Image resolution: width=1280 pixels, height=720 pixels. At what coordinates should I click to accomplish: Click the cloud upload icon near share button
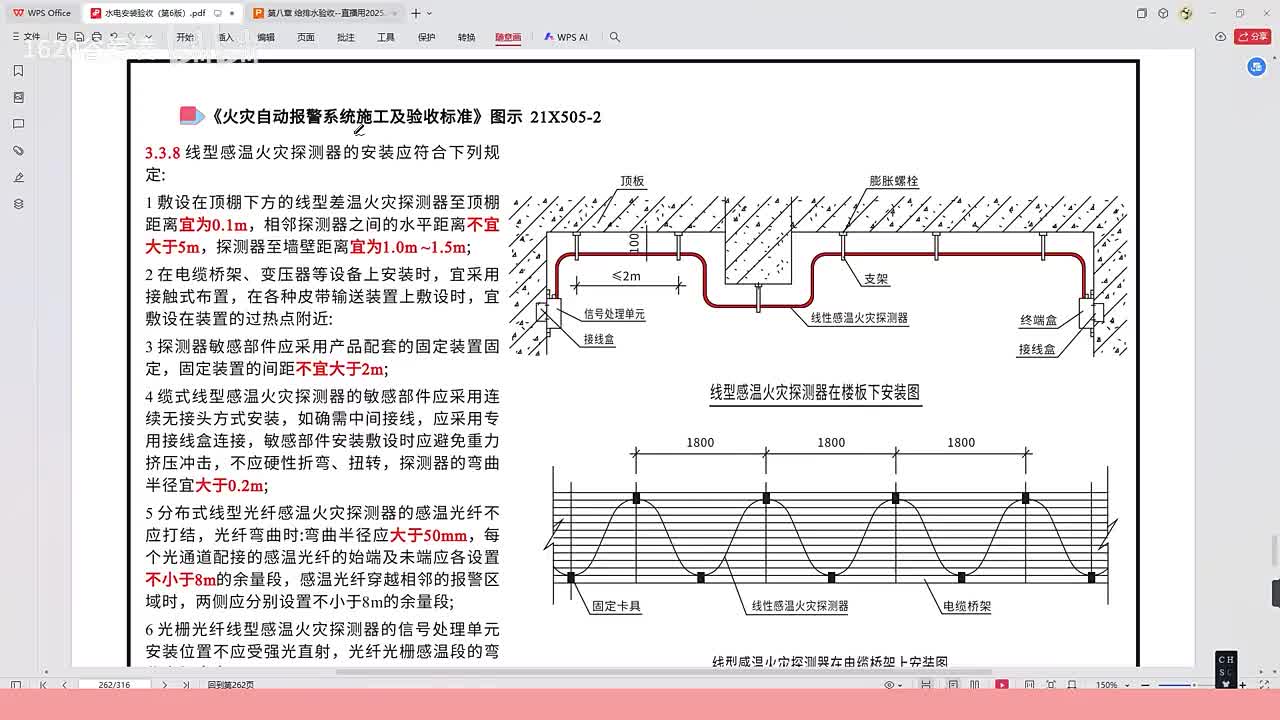pos(1220,37)
